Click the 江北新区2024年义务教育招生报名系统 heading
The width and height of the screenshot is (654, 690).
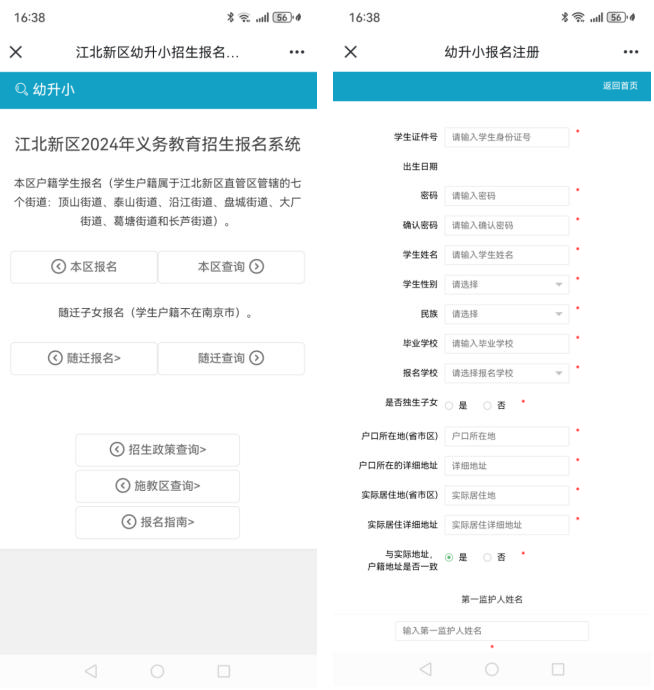(158, 144)
